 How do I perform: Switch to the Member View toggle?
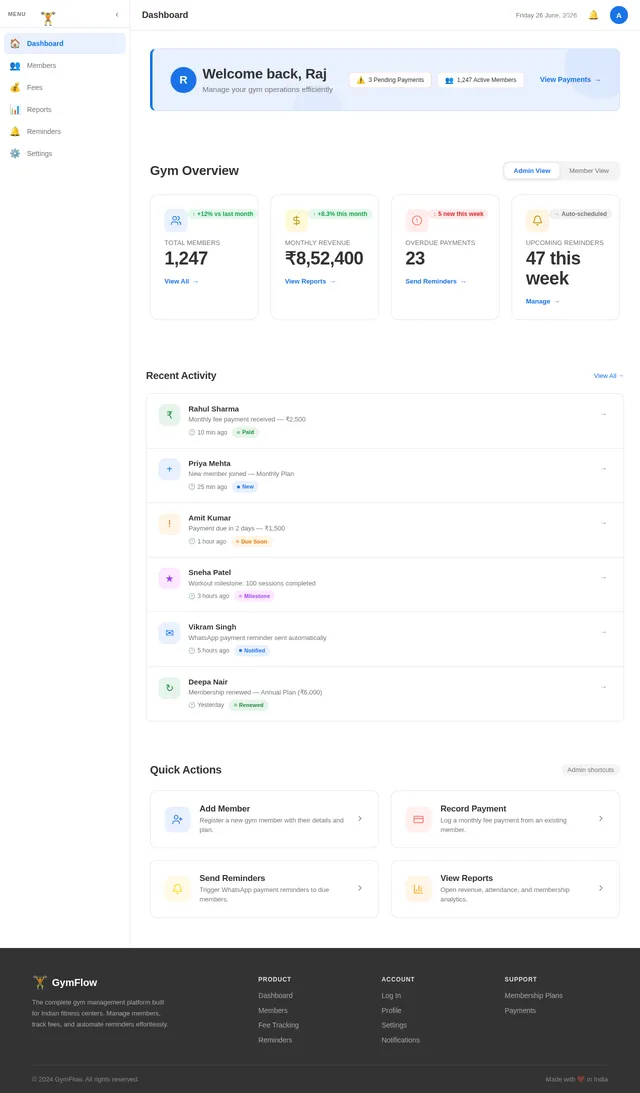(x=588, y=171)
